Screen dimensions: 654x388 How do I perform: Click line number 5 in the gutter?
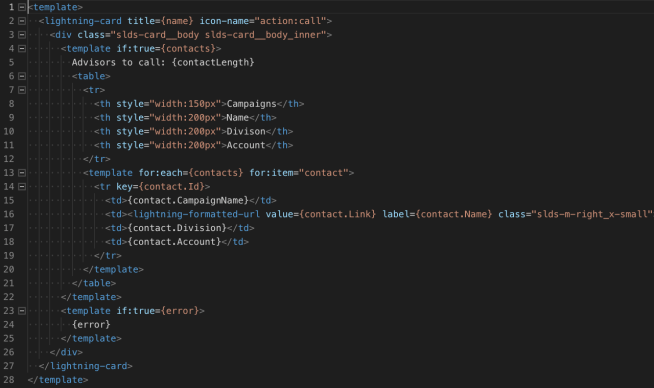tap(11, 62)
